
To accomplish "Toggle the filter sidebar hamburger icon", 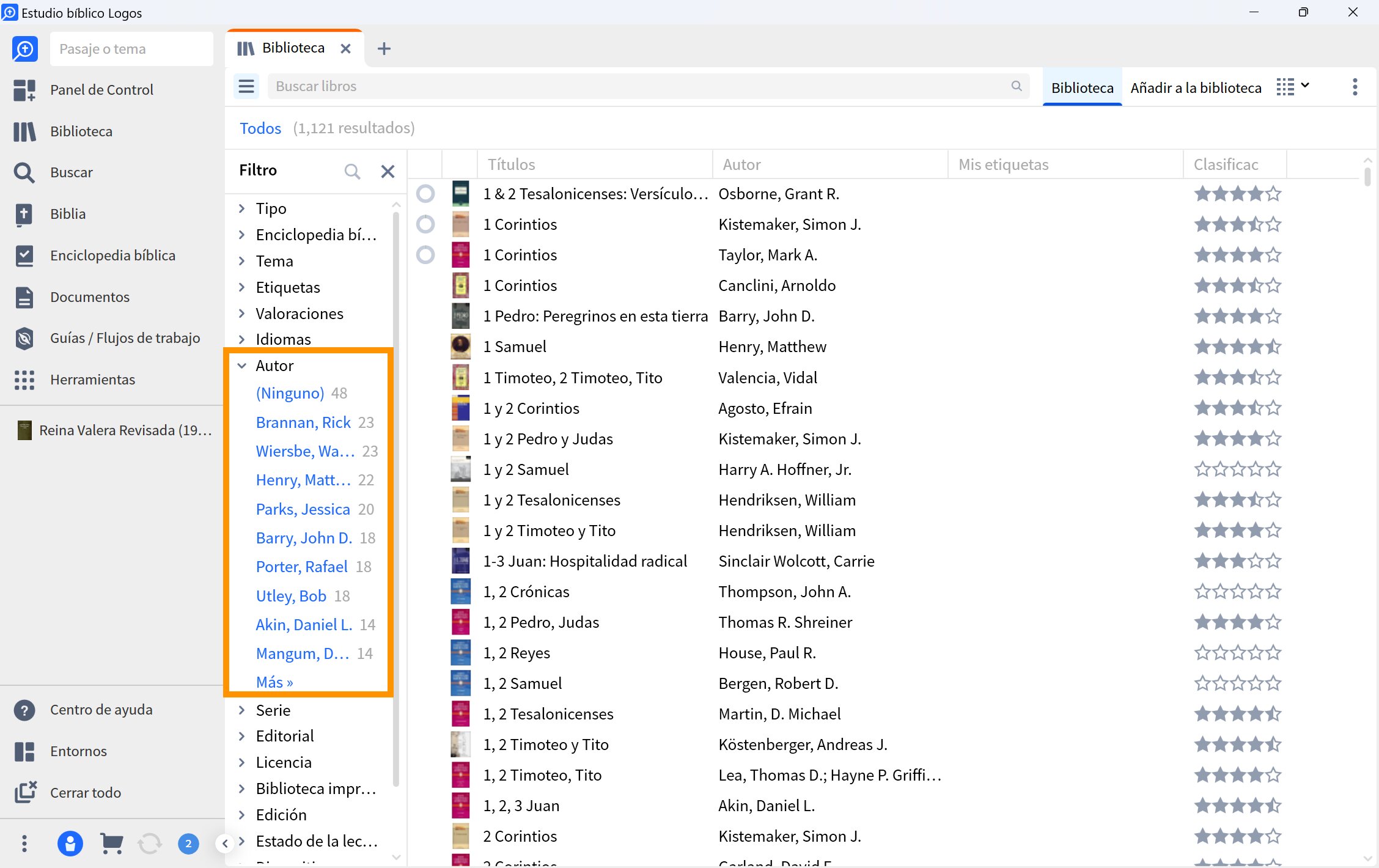I will [x=246, y=86].
